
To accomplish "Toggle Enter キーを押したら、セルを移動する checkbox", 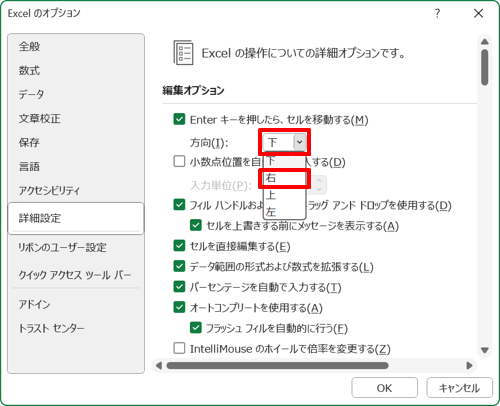I will tap(179, 119).
